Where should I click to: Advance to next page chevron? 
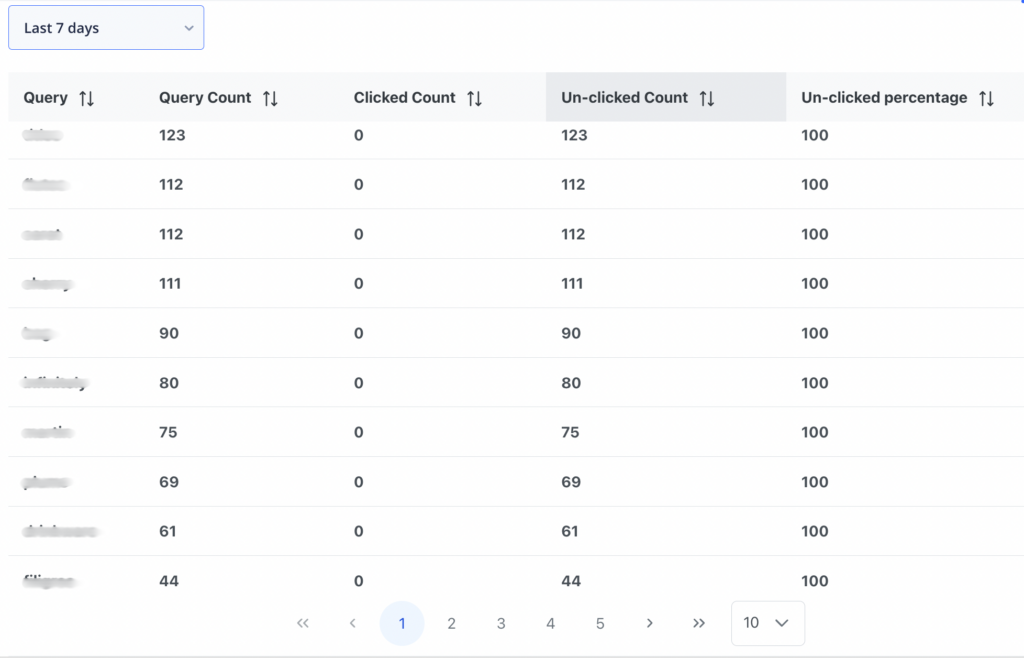649,623
